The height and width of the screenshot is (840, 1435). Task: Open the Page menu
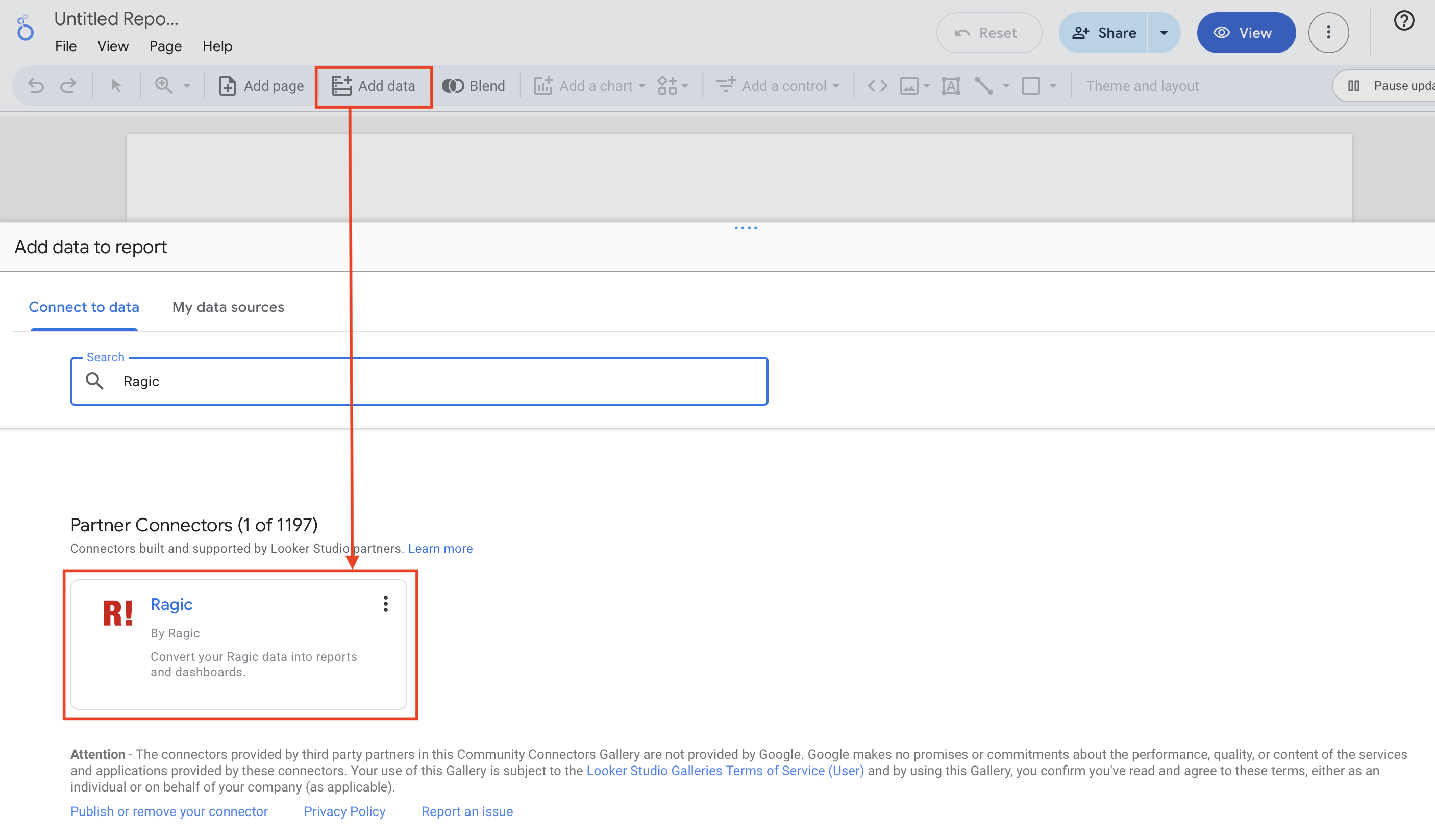coord(165,46)
